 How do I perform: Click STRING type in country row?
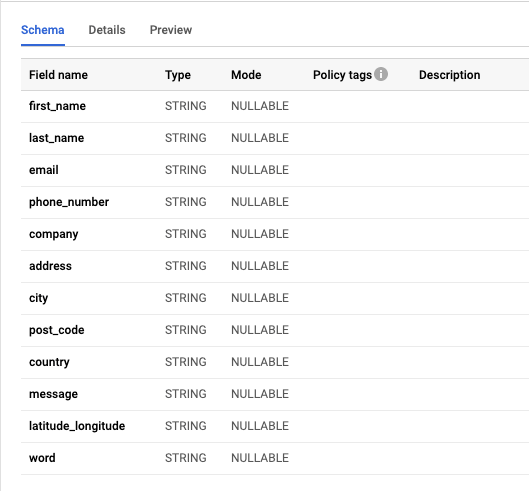coord(186,362)
